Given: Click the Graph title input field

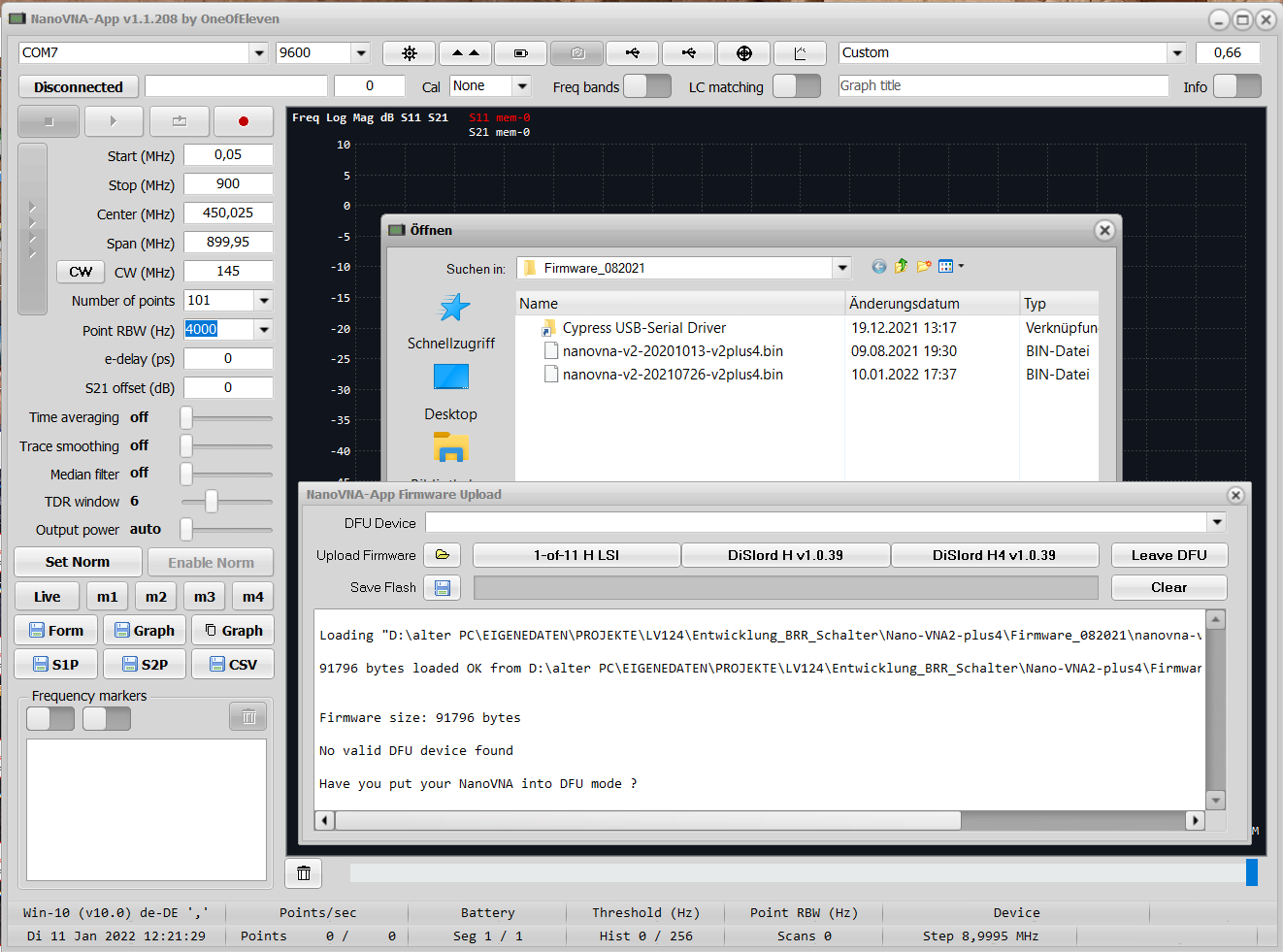Looking at the screenshot, I should 1003,86.
